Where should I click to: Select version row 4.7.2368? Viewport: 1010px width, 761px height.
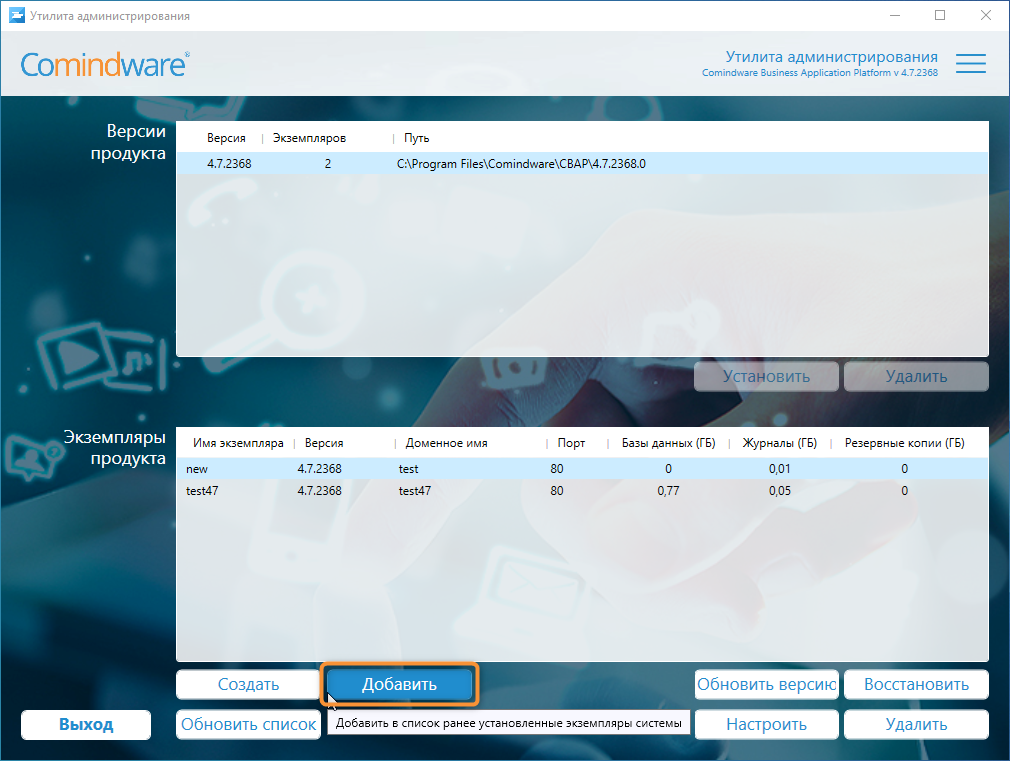582,164
